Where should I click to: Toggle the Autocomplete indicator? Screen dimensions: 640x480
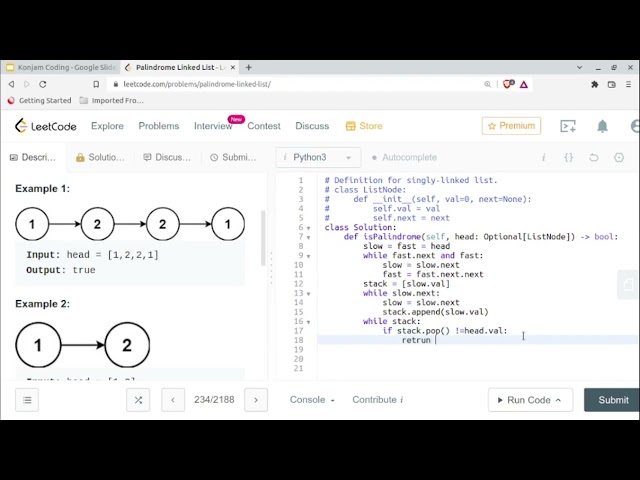coord(404,158)
